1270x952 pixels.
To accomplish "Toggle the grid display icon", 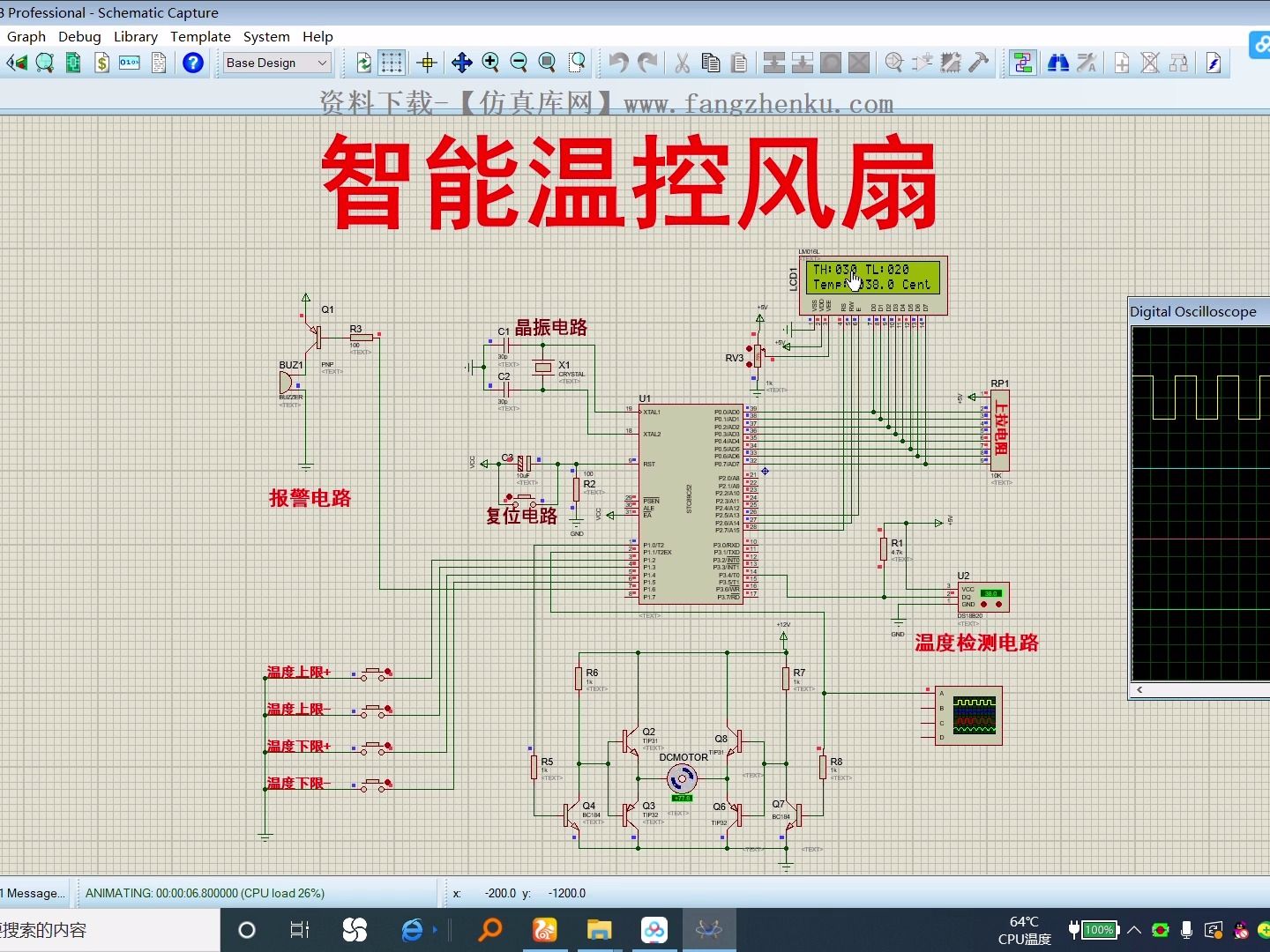I will coord(392,63).
